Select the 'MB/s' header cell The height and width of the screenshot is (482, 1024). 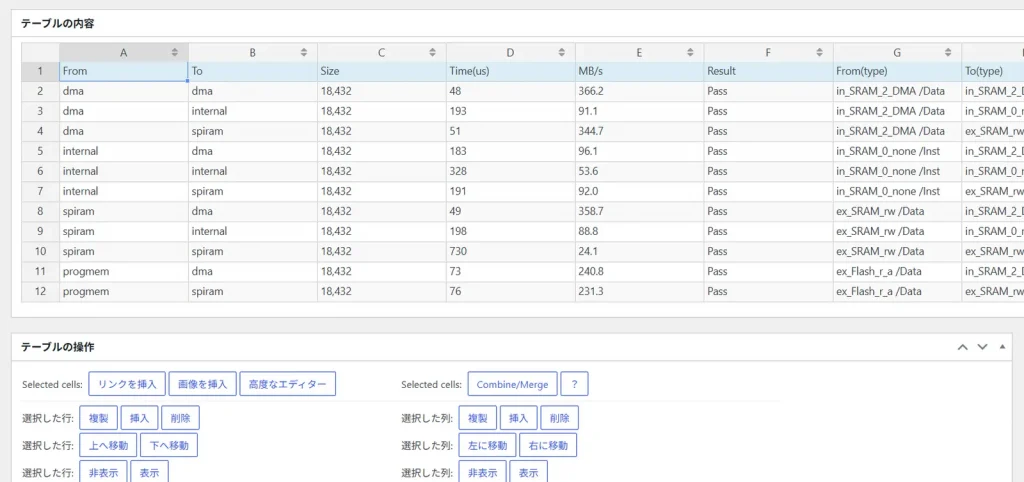[x=639, y=71]
